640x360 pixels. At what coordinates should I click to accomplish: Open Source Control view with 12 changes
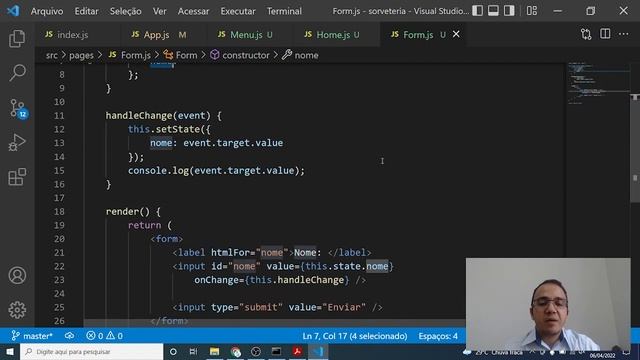tap(18, 108)
